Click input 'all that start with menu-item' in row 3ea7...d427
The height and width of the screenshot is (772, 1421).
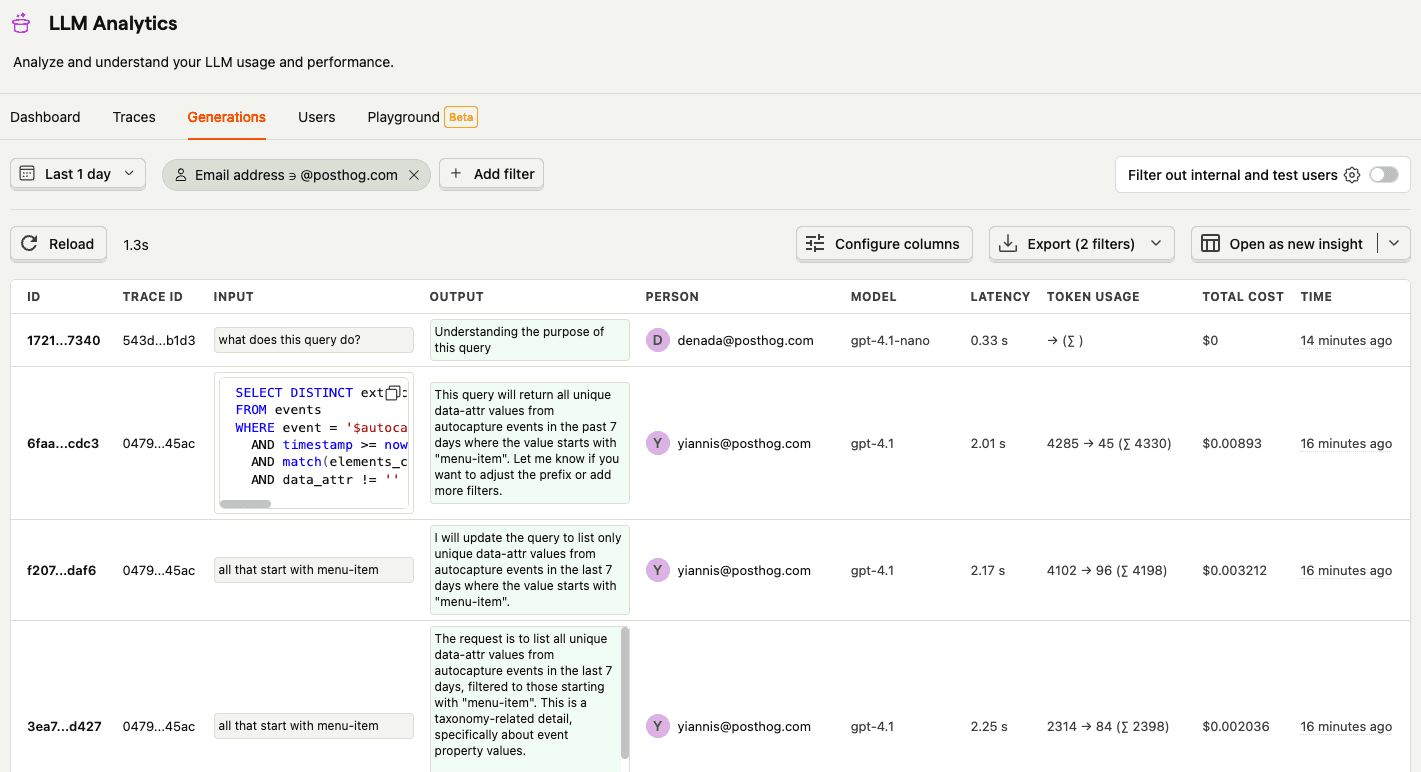[x=313, y=726]
